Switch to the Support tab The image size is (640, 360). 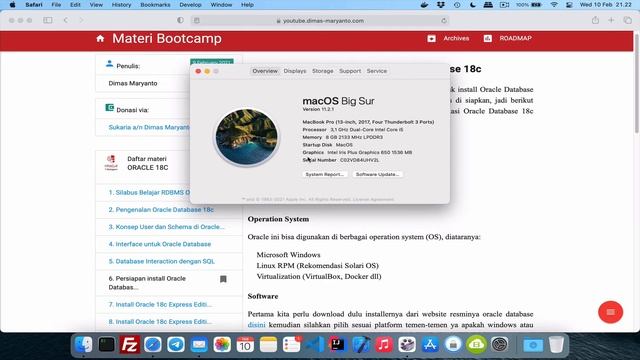click(350, 71)
